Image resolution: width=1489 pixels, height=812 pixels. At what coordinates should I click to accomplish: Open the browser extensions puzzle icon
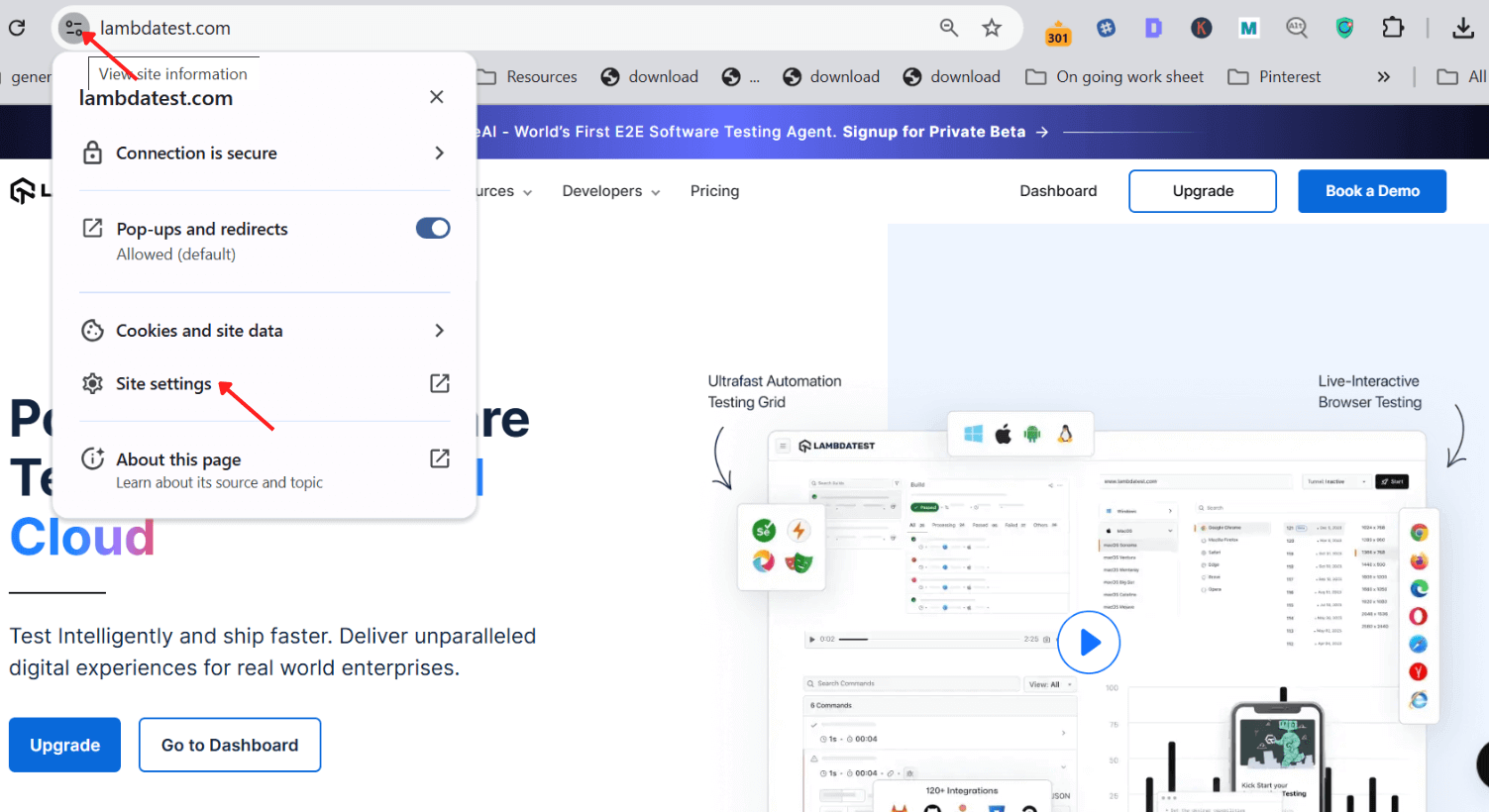1393,28
